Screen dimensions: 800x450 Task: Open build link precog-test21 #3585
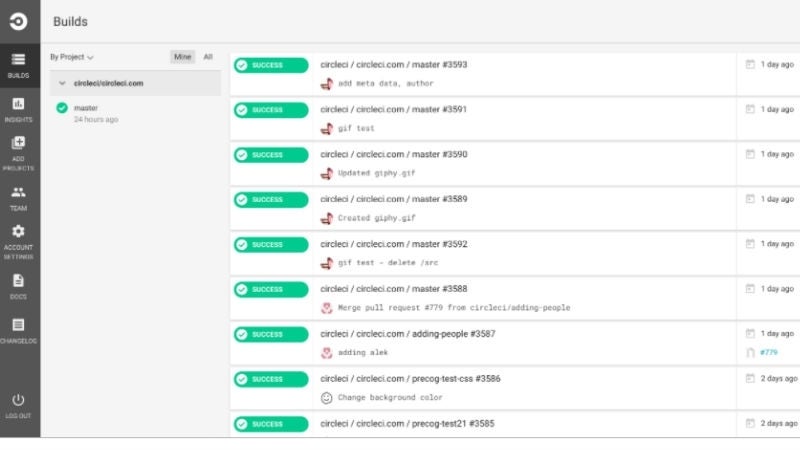tap(407, 424)
